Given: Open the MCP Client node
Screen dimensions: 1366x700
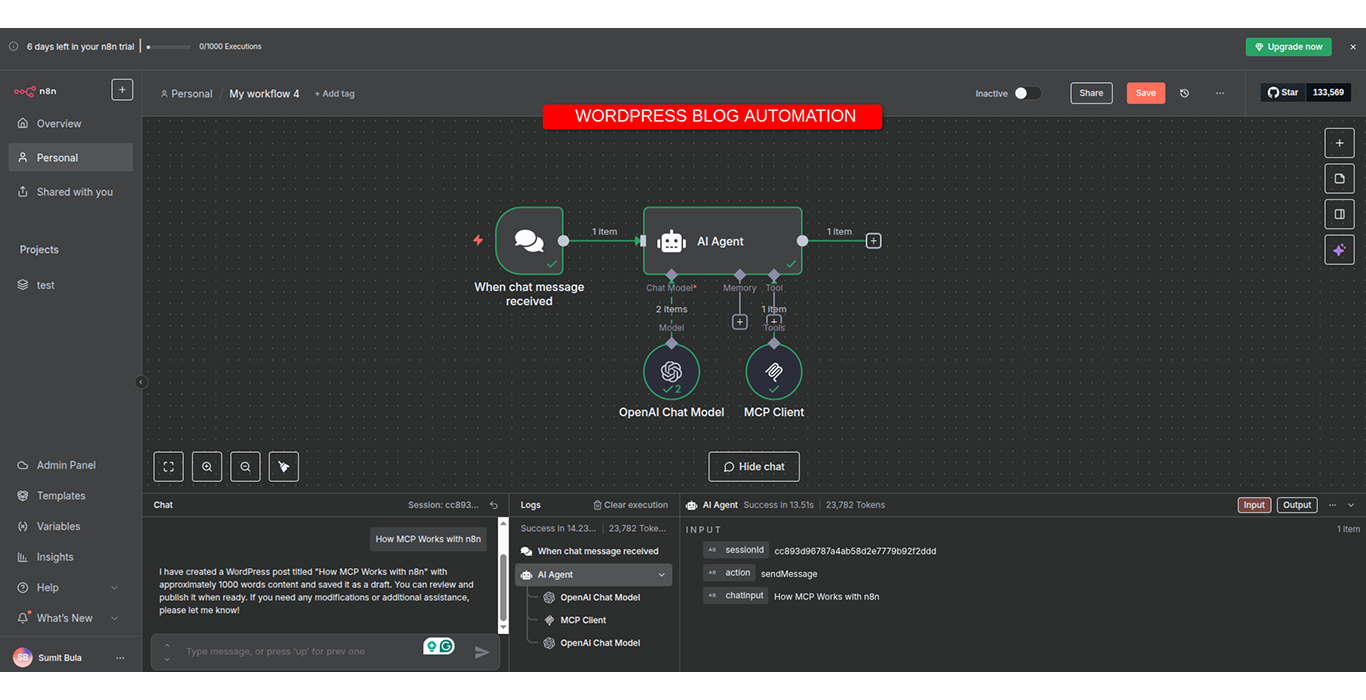Looking at the screenshot, I should [773, 371].
